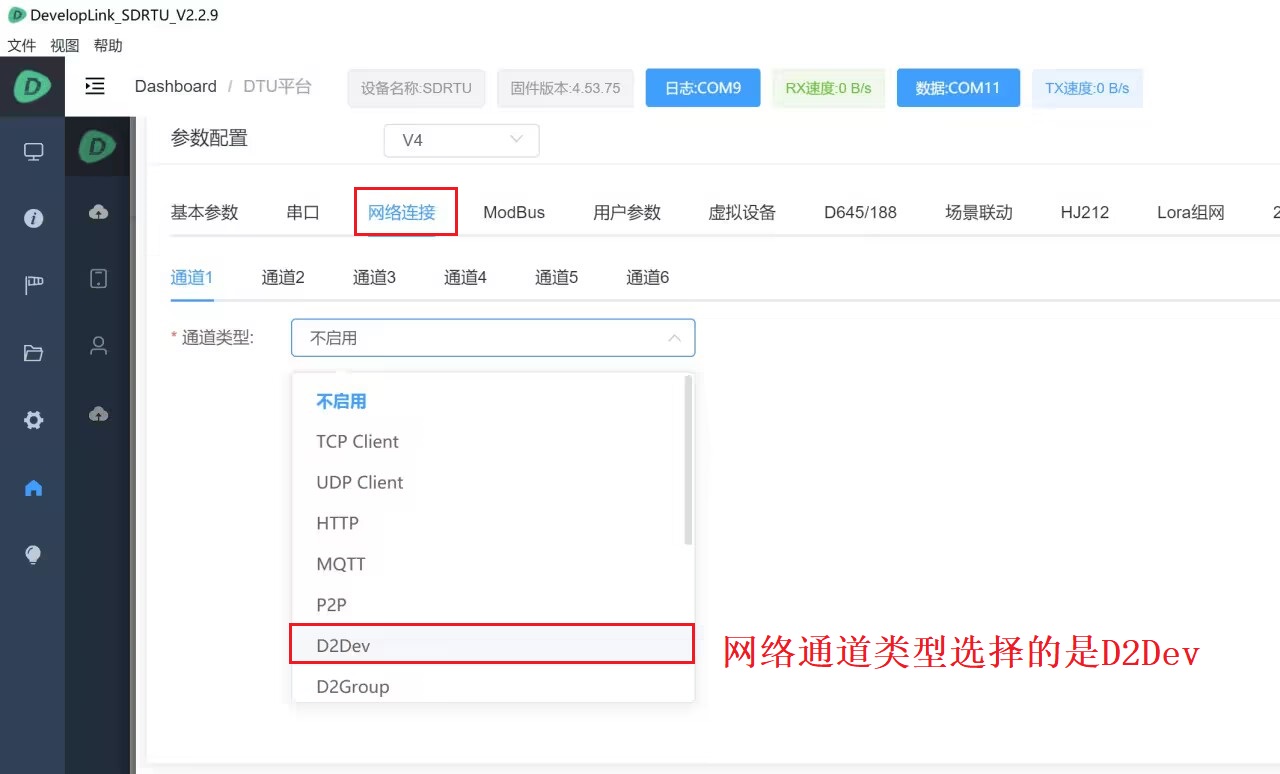Switch to the 基本参数 tab
1280x774 pixels.
click(x=204, y=212)
